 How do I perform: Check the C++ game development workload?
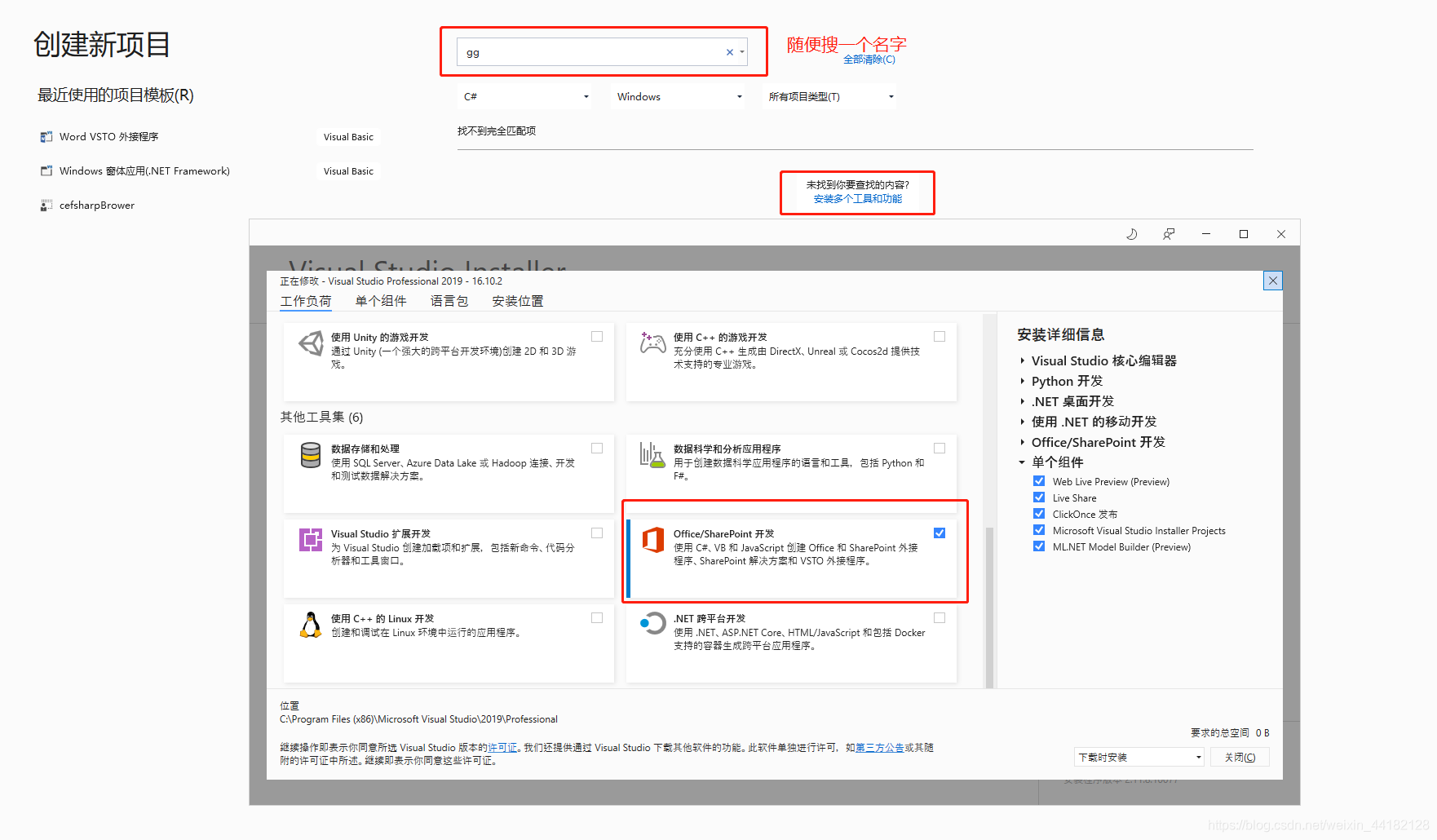pyautogui.click(x=940, y=337)
